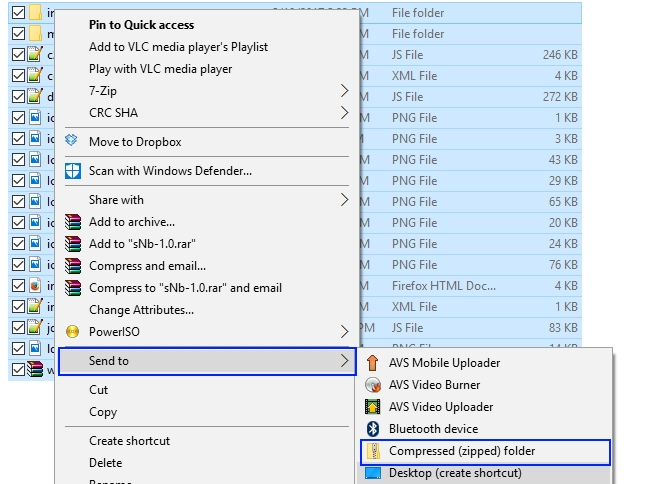Select Compressed (zipped) folder
The image size is (651, 484).
click(485, 452)
